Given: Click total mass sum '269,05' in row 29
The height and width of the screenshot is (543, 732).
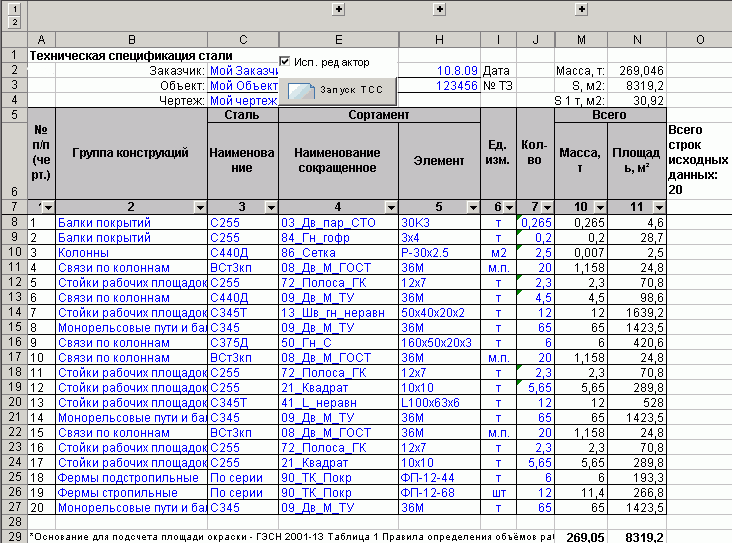Looking at the screenshot, I should coord(581,537).
